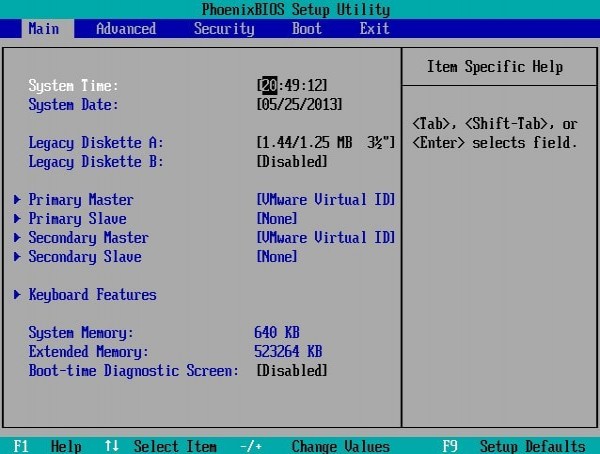The height and width of the screenshot is (454, 600).
Task: Expand the Primary Master submenu arrow
Action: pos(18,200)
